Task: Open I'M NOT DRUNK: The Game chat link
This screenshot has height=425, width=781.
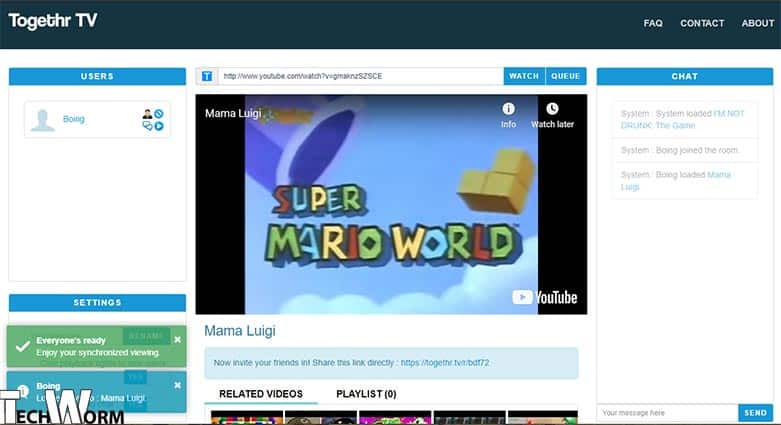Action: pyautogui.click(x=682, y=120)
